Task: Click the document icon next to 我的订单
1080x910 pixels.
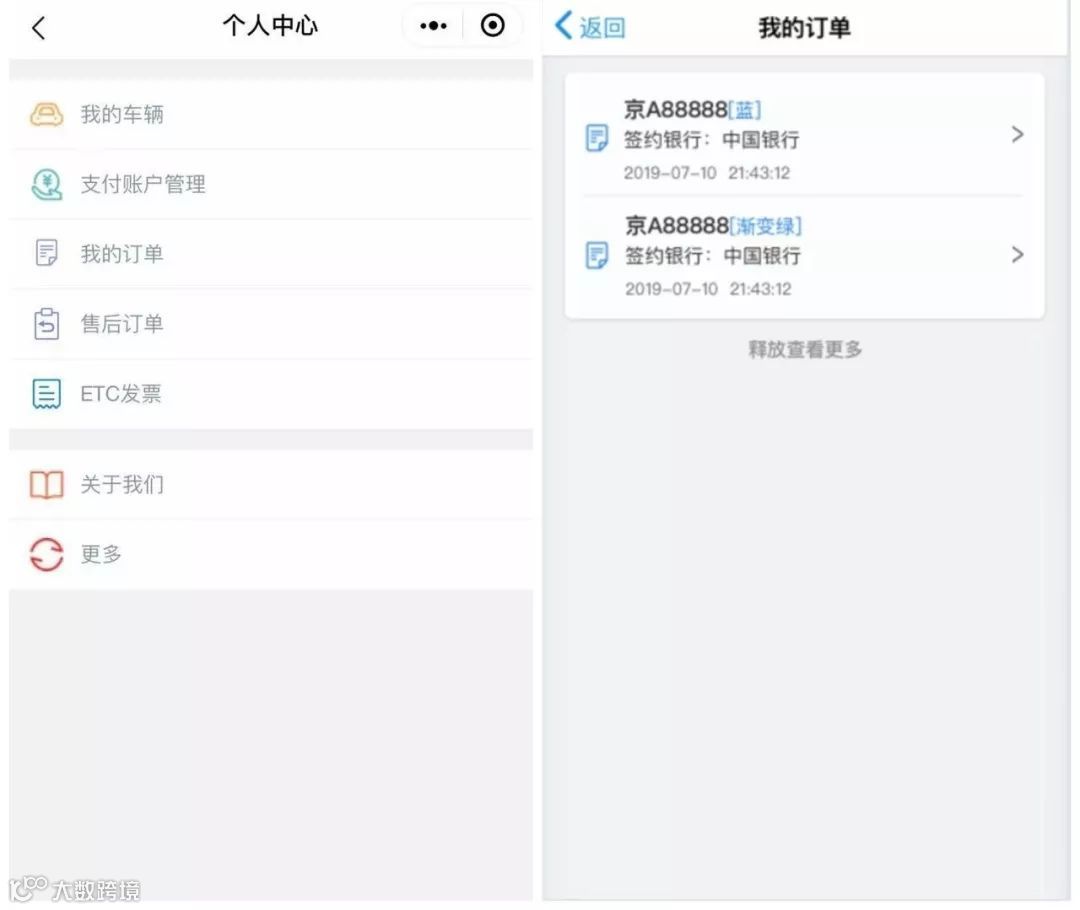Action: pos(46,254)
